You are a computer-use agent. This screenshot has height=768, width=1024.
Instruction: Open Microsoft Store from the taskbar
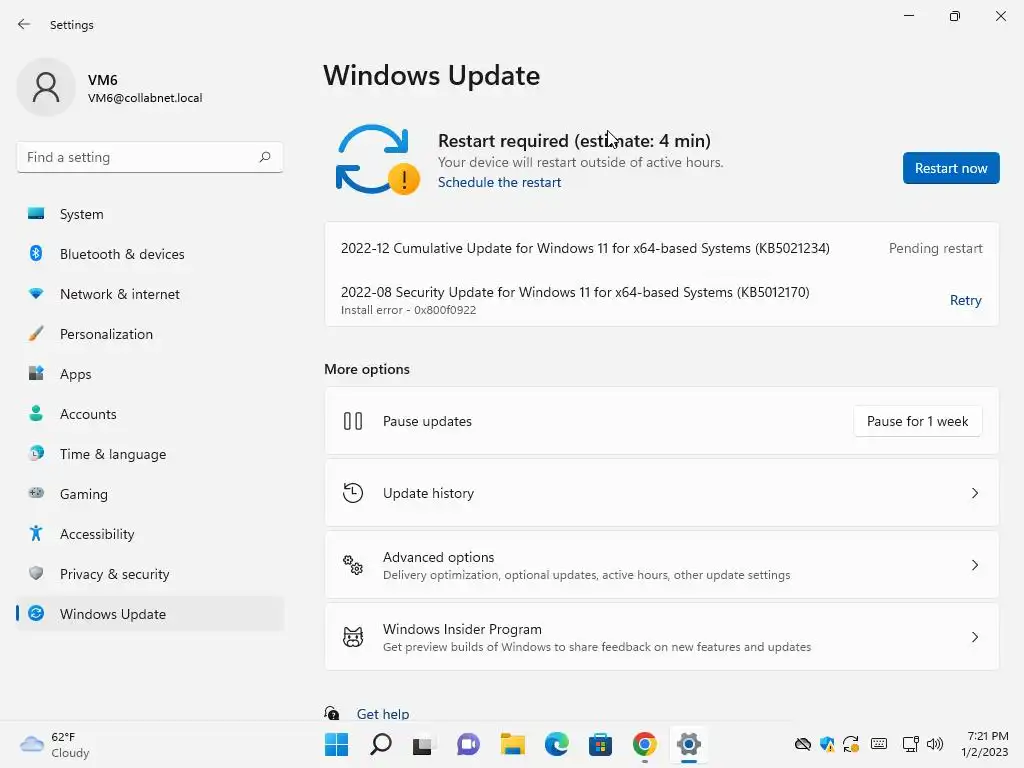tap(600, 744)
